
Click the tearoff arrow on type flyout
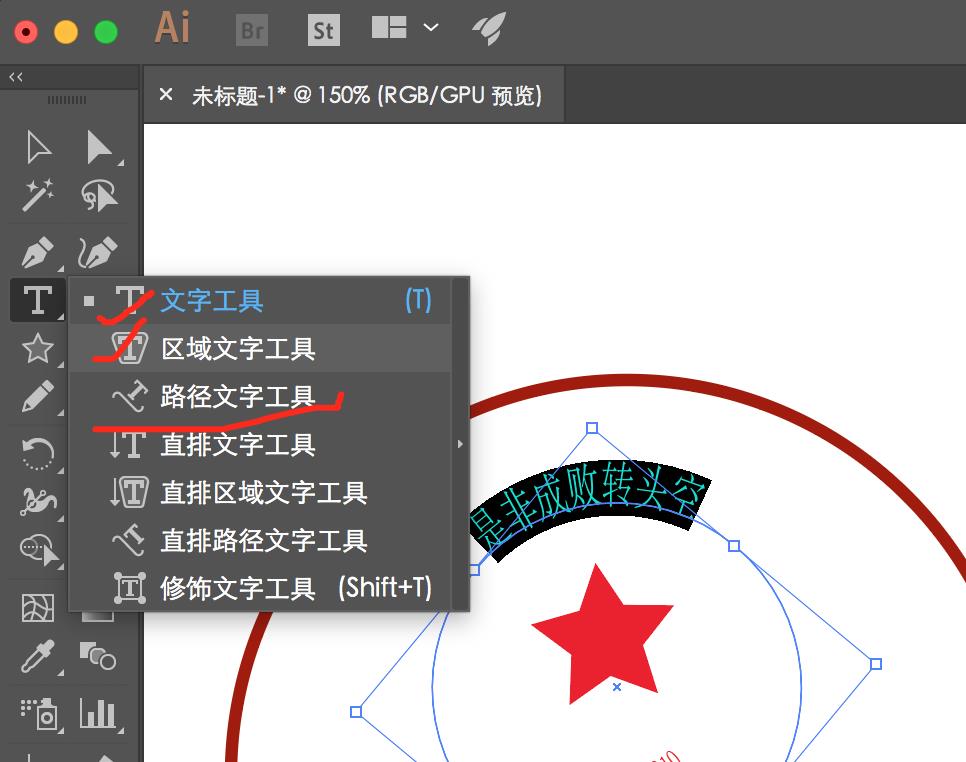coord(460,444)
